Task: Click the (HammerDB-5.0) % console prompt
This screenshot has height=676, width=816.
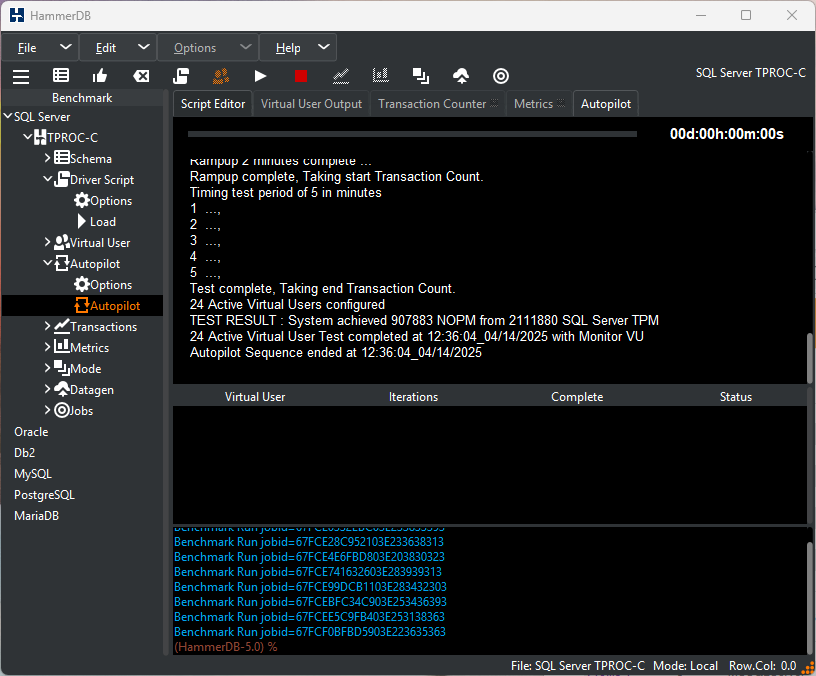Action: (225, 647)
